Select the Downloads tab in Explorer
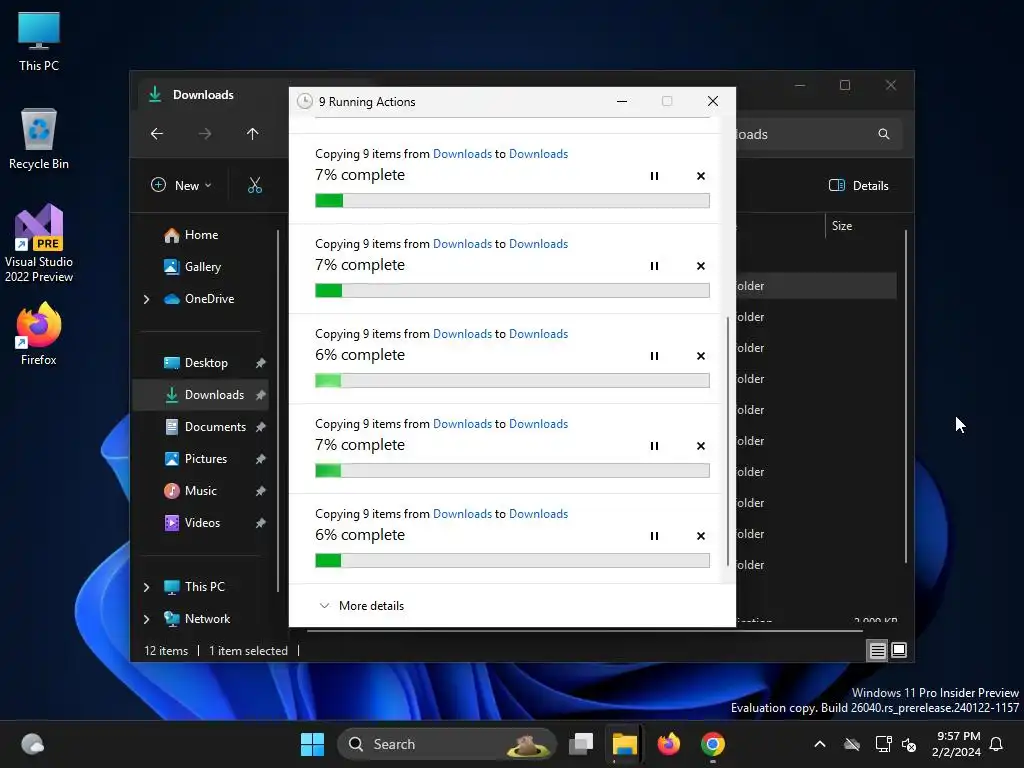The width and height of the screenshot is (1024, 768). click(x=202, y=95)
